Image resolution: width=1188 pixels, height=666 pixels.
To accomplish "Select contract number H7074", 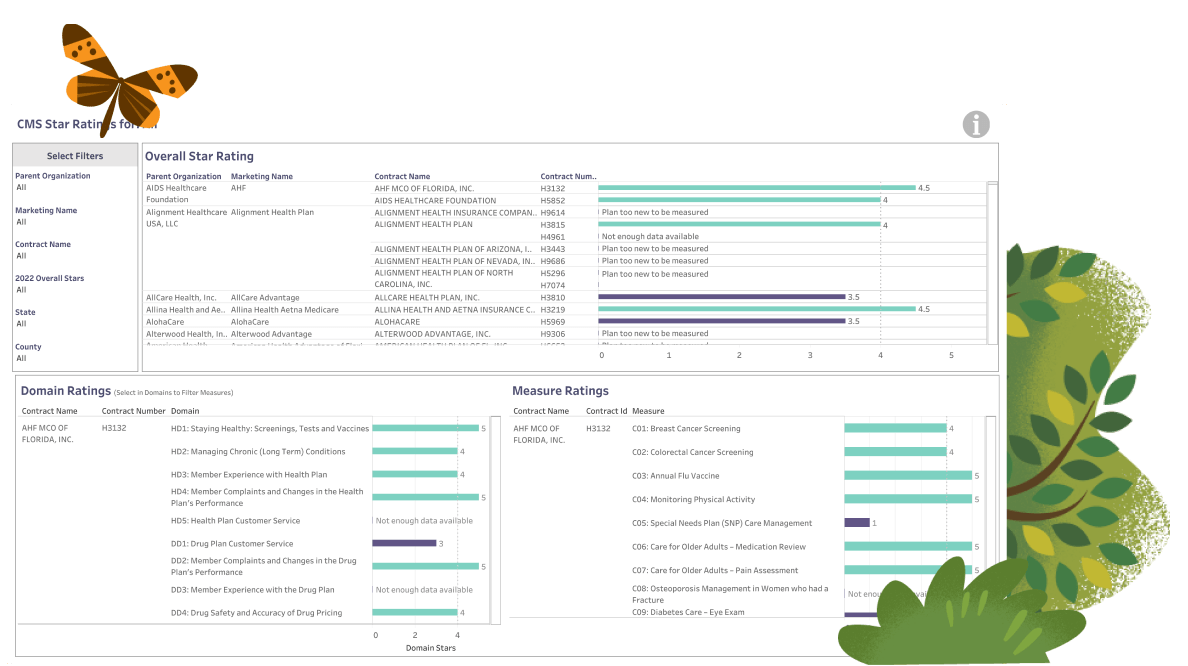I will (552, 286).
